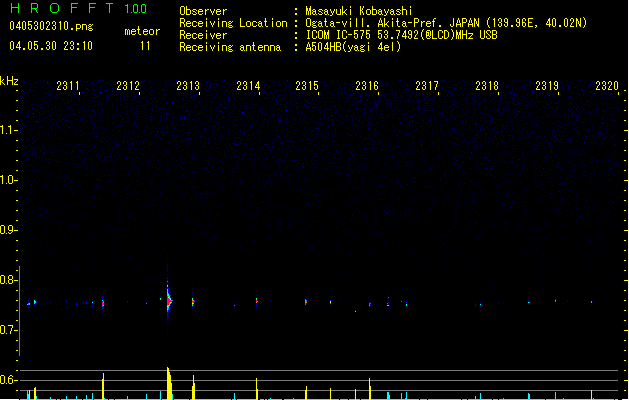Click the 0.9 kHz frequency label
629x400 pixels.
coord(8,230)
